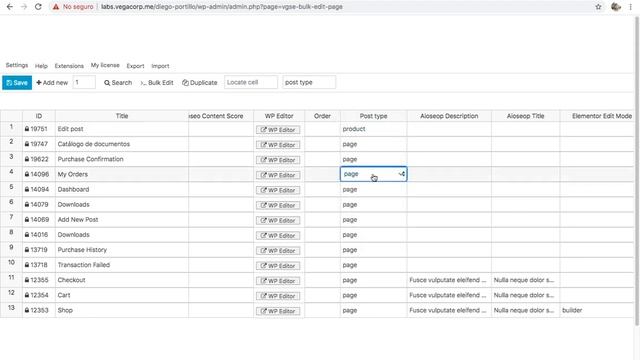Open Extensions menu
The image size is (640, 360).
[x=69, y=66]
